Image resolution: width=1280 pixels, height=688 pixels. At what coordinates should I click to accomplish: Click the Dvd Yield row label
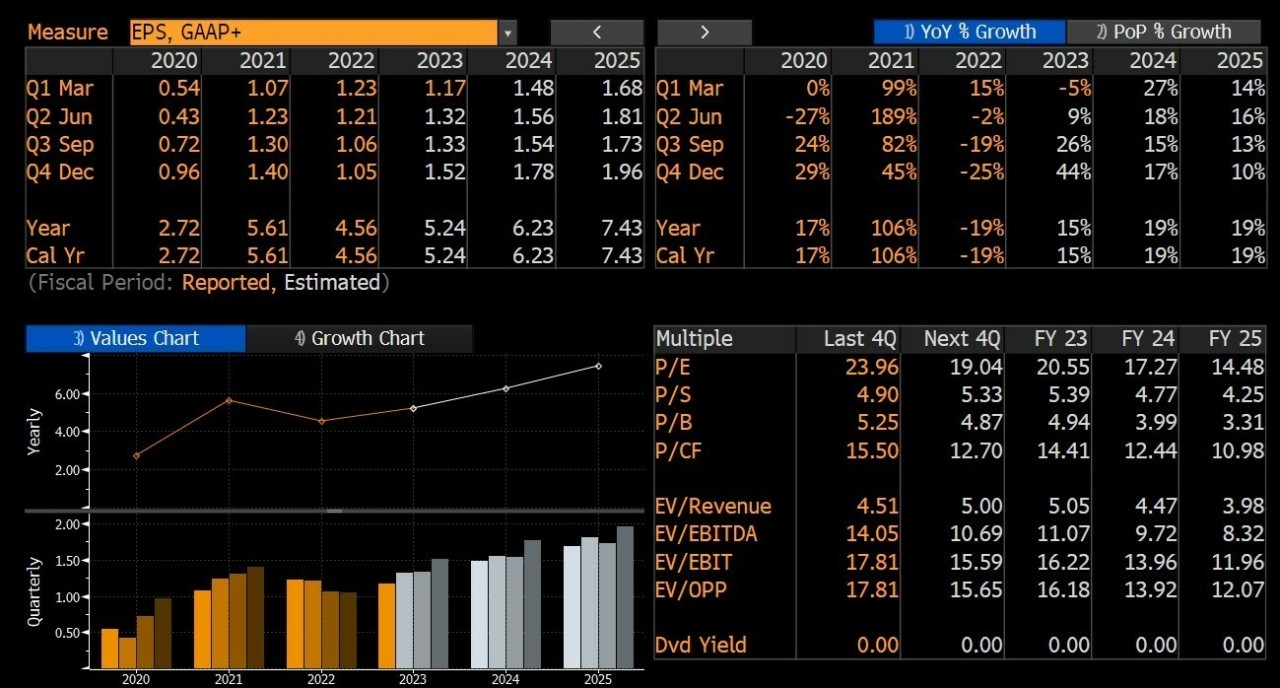(x=700, y=645)
